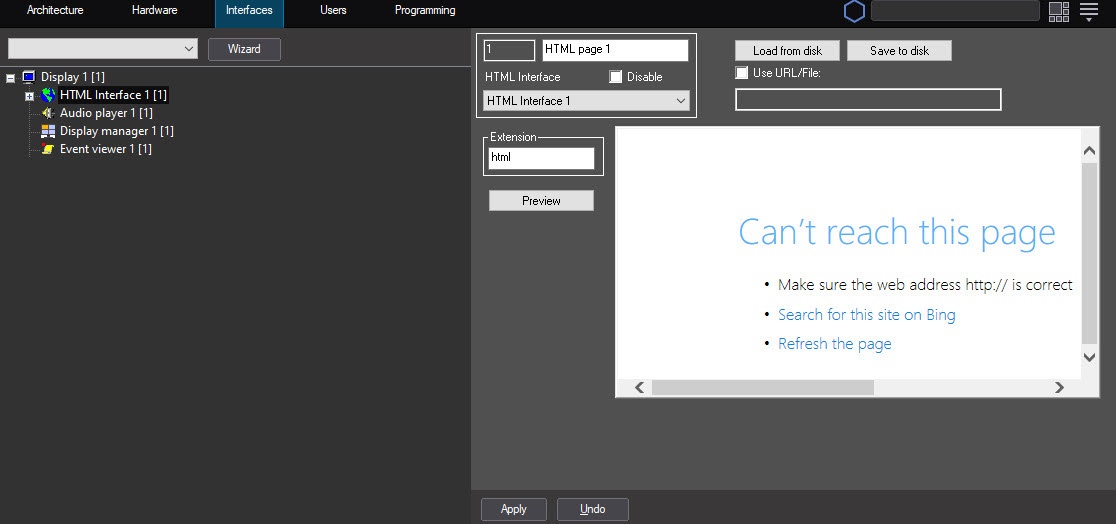The height and width of the screenshot is (524, 1116).
Task: Click the Event viewer 1 yellow icon
Action: tap(48, 149)
